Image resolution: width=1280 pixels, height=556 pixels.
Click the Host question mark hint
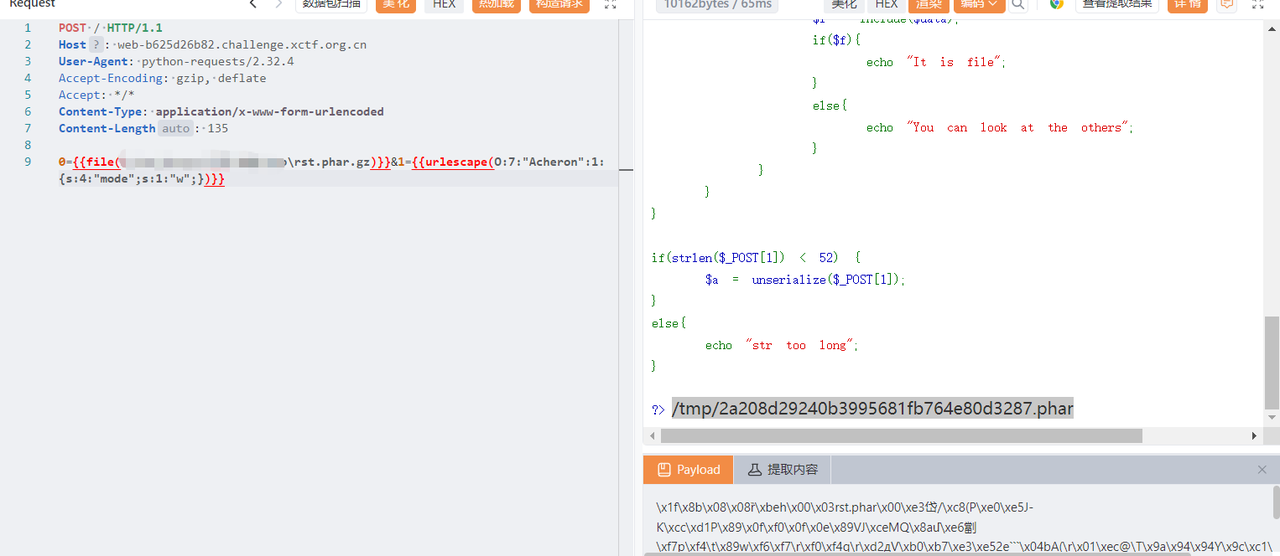(x=97, y=45)
